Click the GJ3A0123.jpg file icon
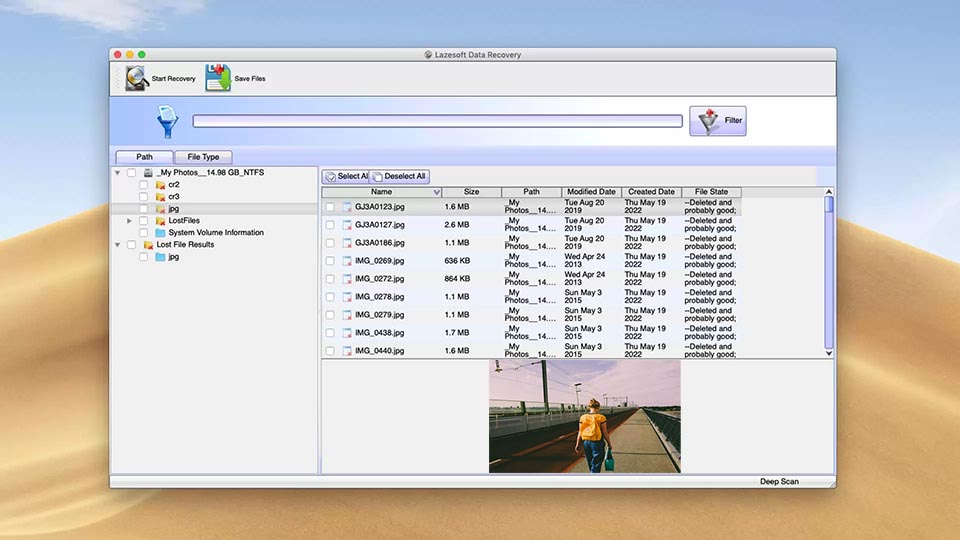960x540 pixels. pyautogui.click(x=347, y=207)
